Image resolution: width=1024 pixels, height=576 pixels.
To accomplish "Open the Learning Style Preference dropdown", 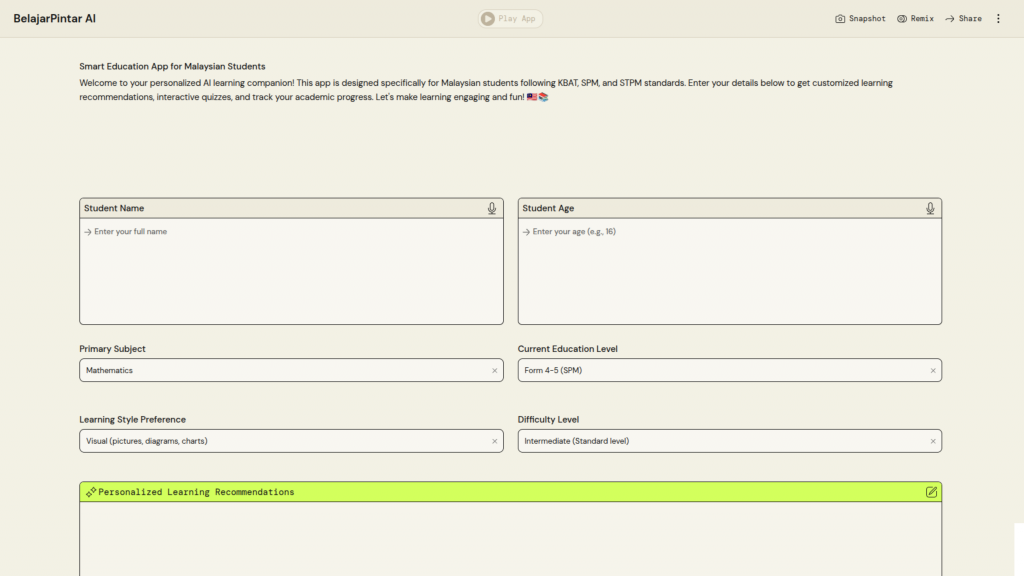I will tap(280, 441).
